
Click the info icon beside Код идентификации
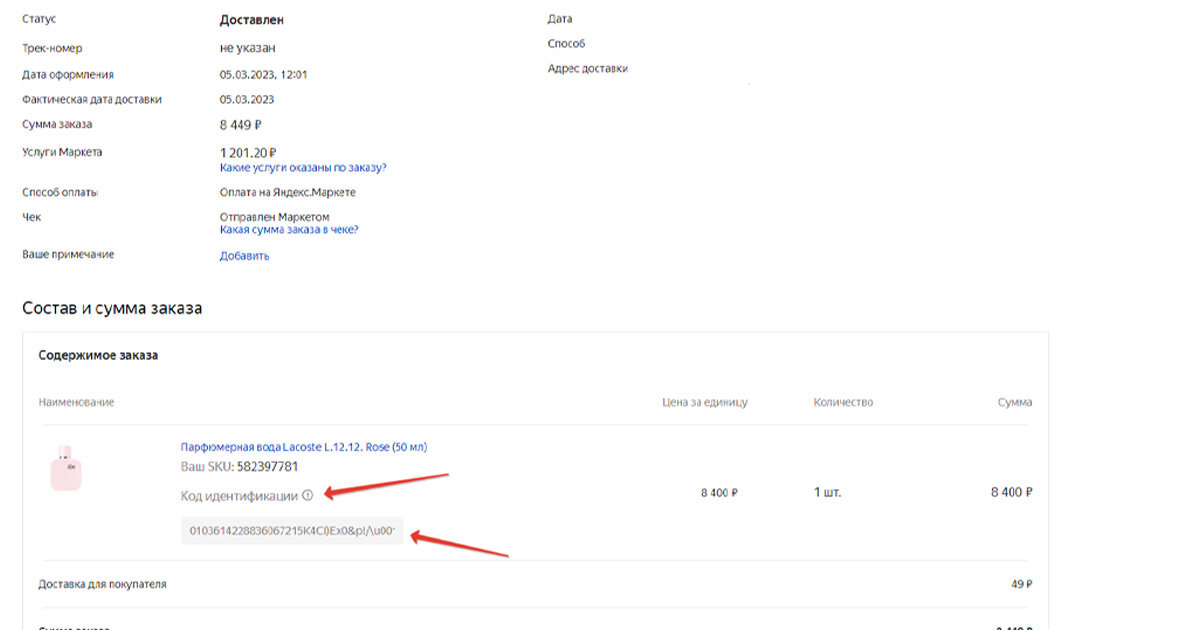[x=307, y=495]
